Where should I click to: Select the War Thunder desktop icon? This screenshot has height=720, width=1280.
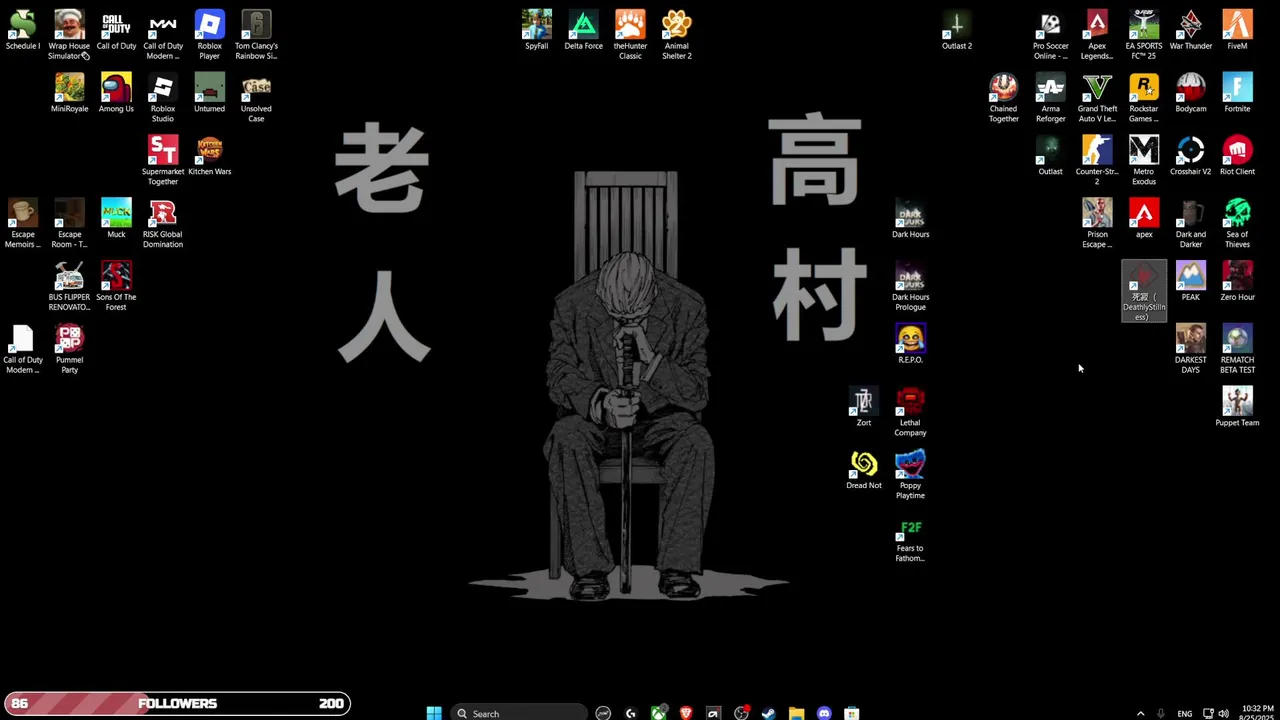point(1190,30)
